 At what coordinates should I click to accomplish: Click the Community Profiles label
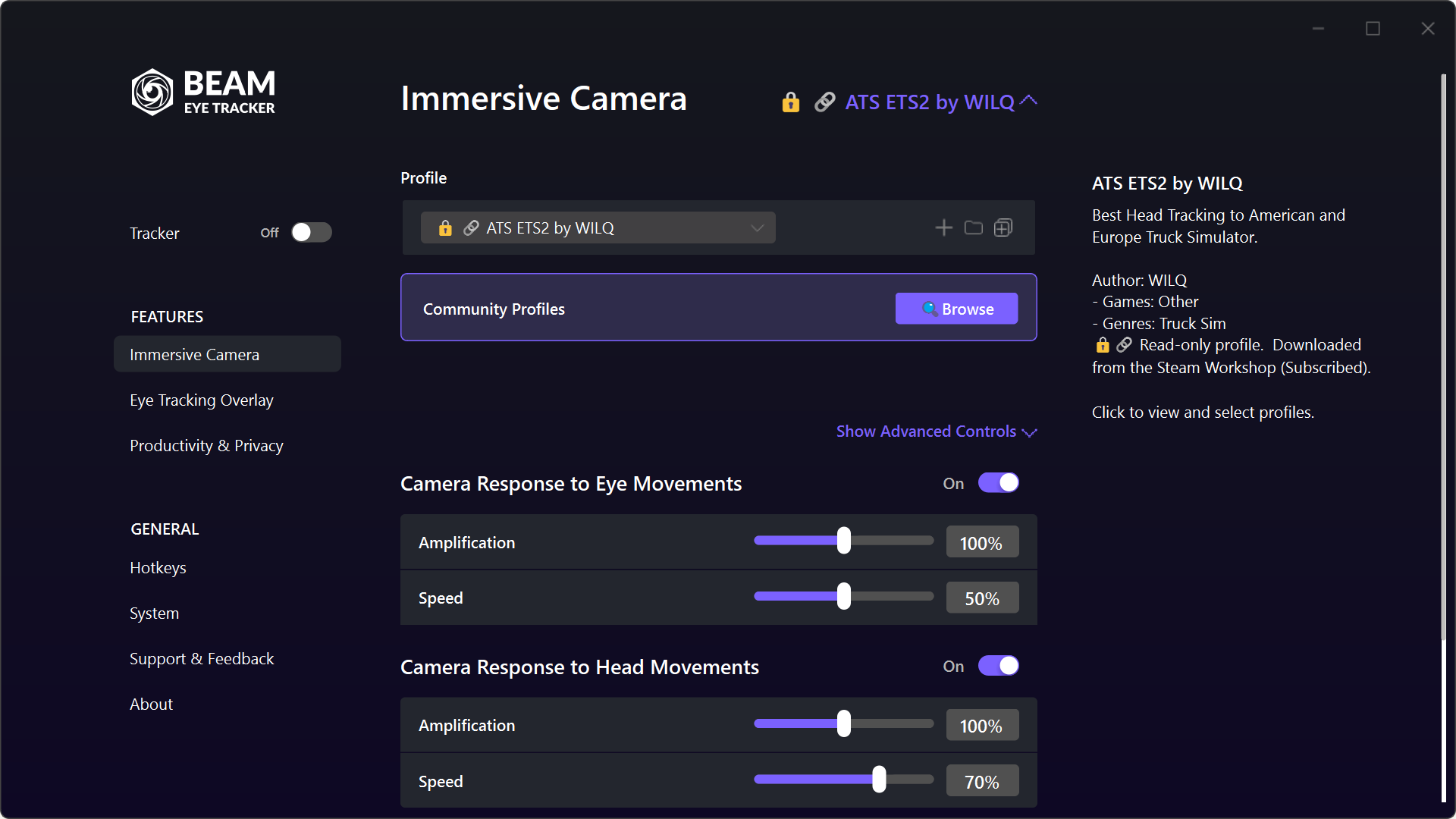point(494,309)
